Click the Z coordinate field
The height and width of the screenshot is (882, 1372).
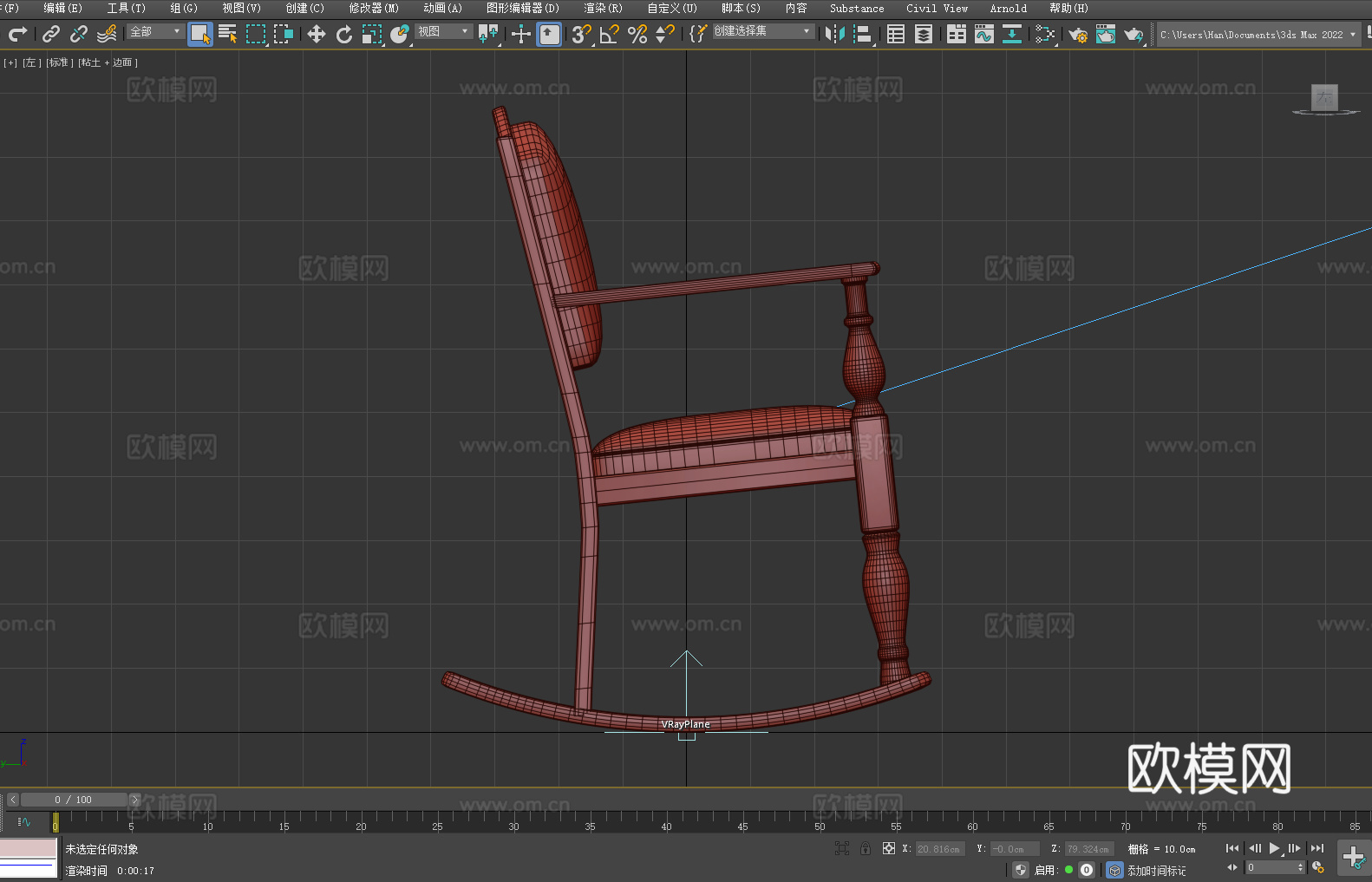pos(1088,849)
